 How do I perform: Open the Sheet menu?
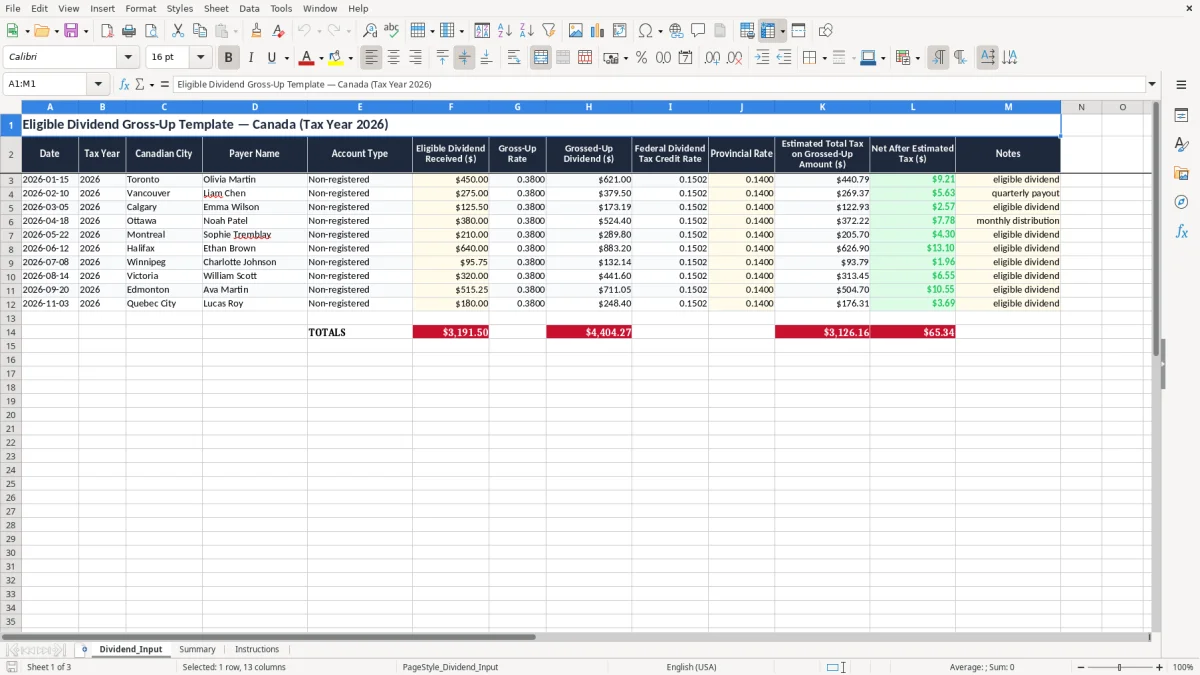point(216,8)
